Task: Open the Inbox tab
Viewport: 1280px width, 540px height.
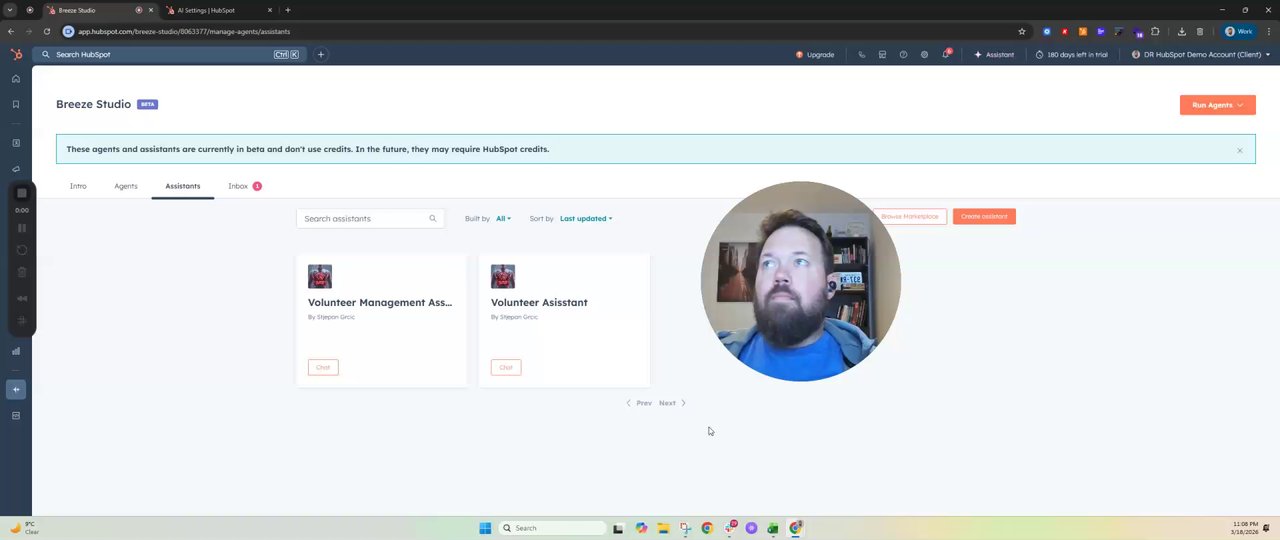Action: (244, 186)
